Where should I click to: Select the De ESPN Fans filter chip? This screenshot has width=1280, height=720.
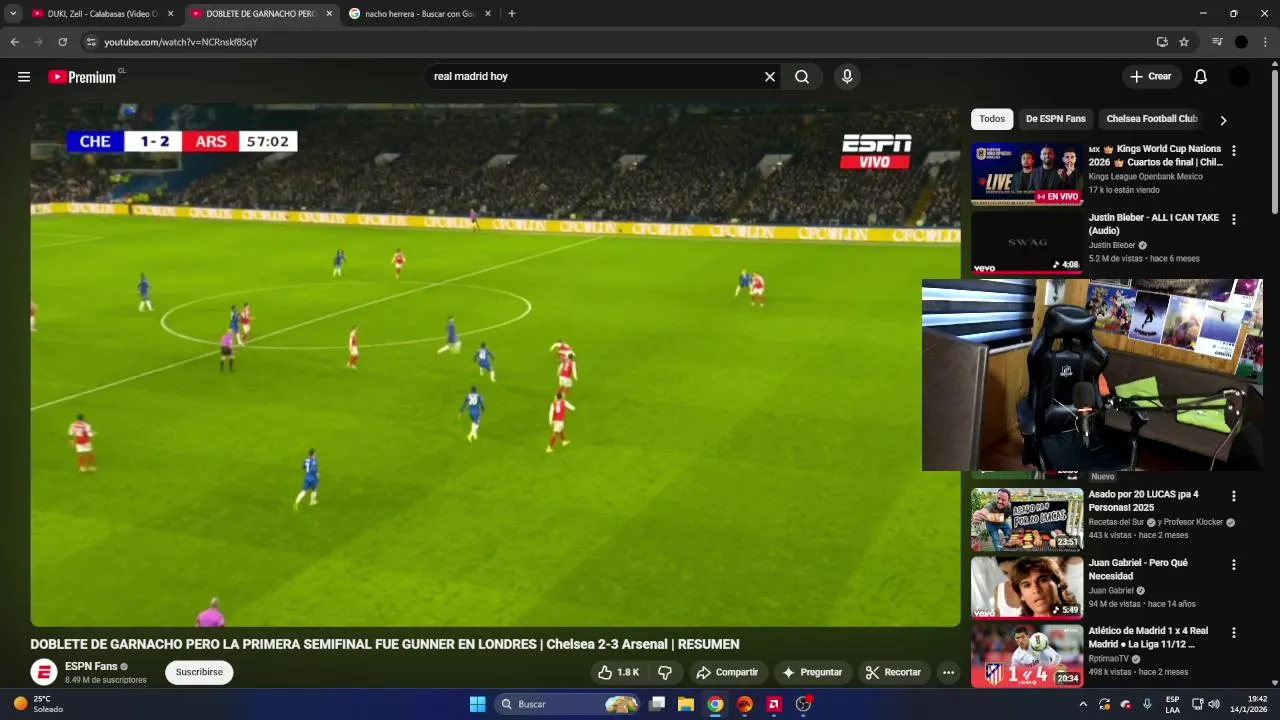(1055, 119)
